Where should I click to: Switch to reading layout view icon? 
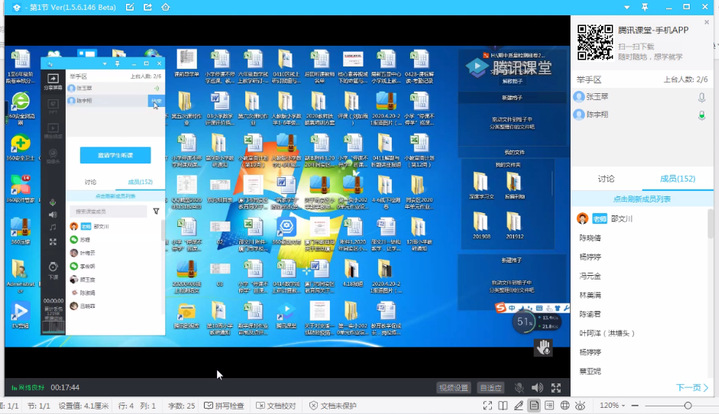coord(503,406)
